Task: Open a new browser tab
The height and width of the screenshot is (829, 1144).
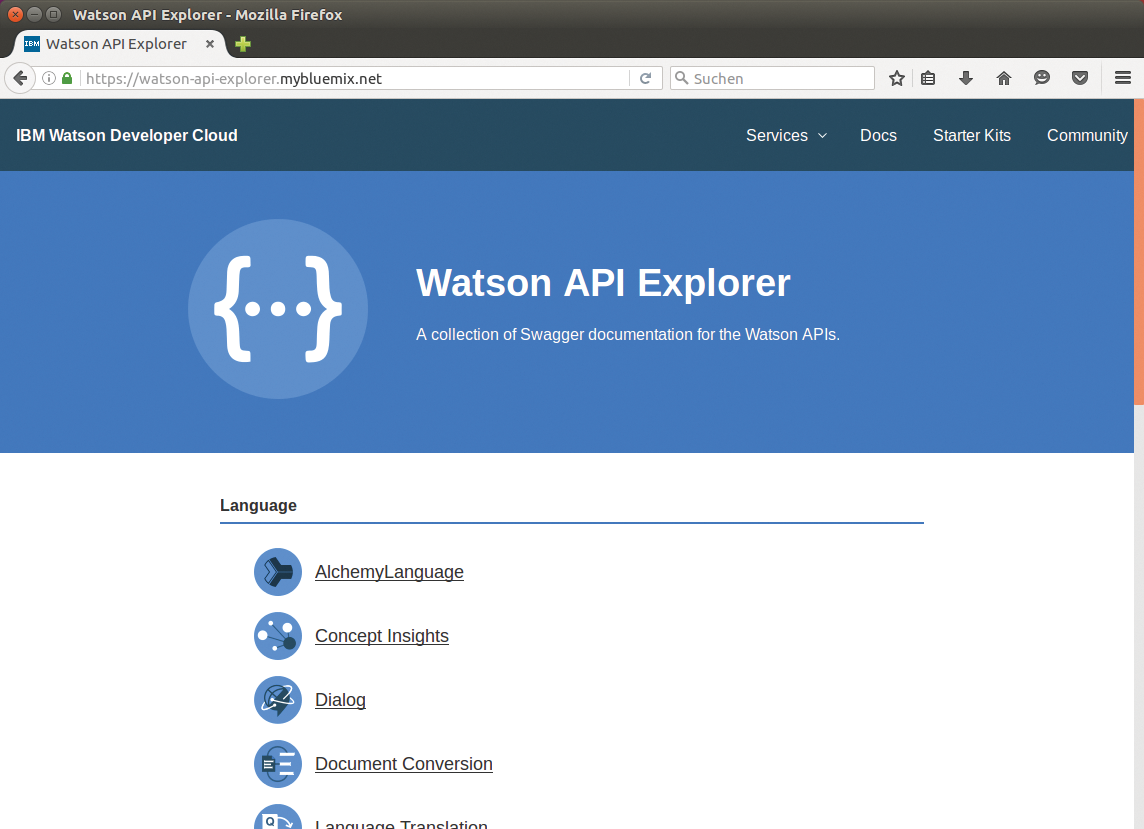Action: pos(242,43)
